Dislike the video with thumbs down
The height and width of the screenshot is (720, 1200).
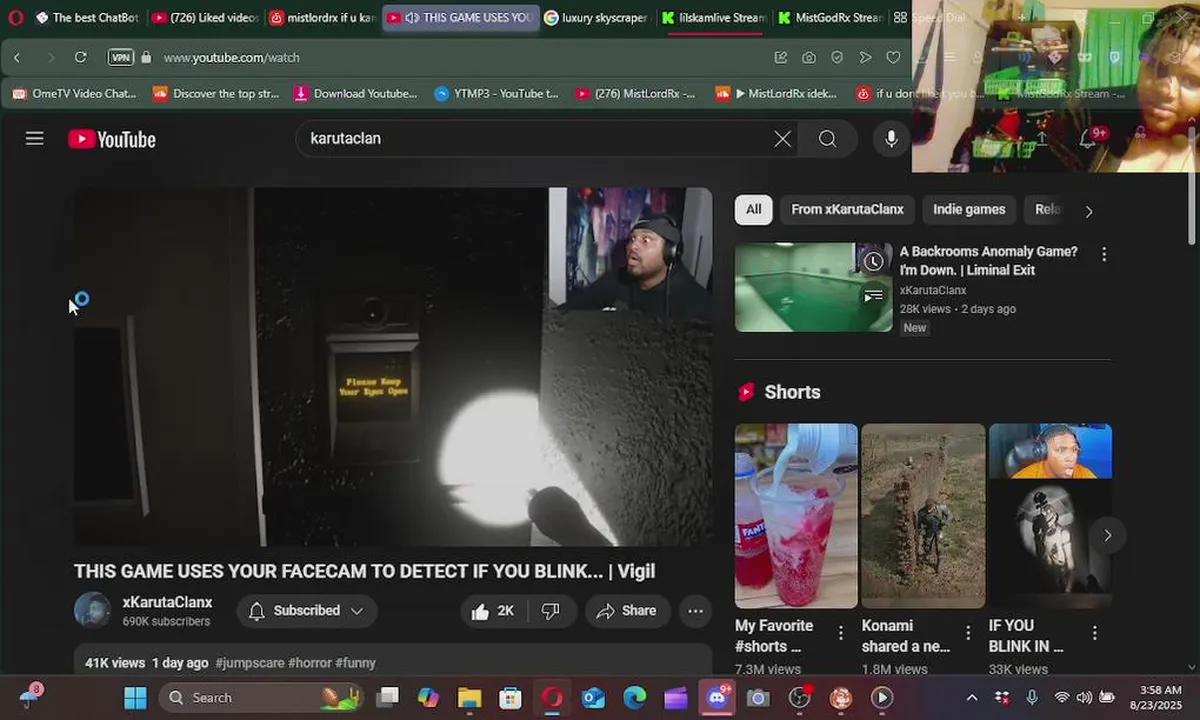coord(551,611)
